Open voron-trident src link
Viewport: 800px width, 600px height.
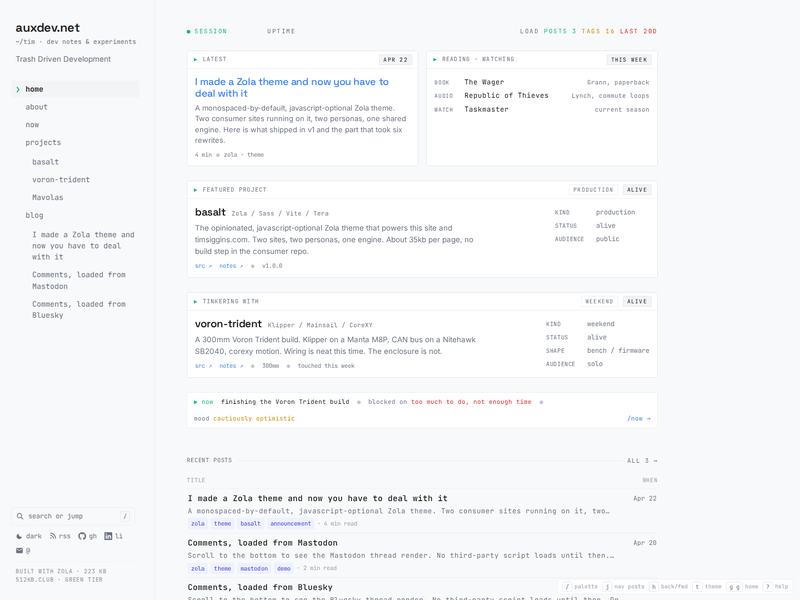coord(203,366)
